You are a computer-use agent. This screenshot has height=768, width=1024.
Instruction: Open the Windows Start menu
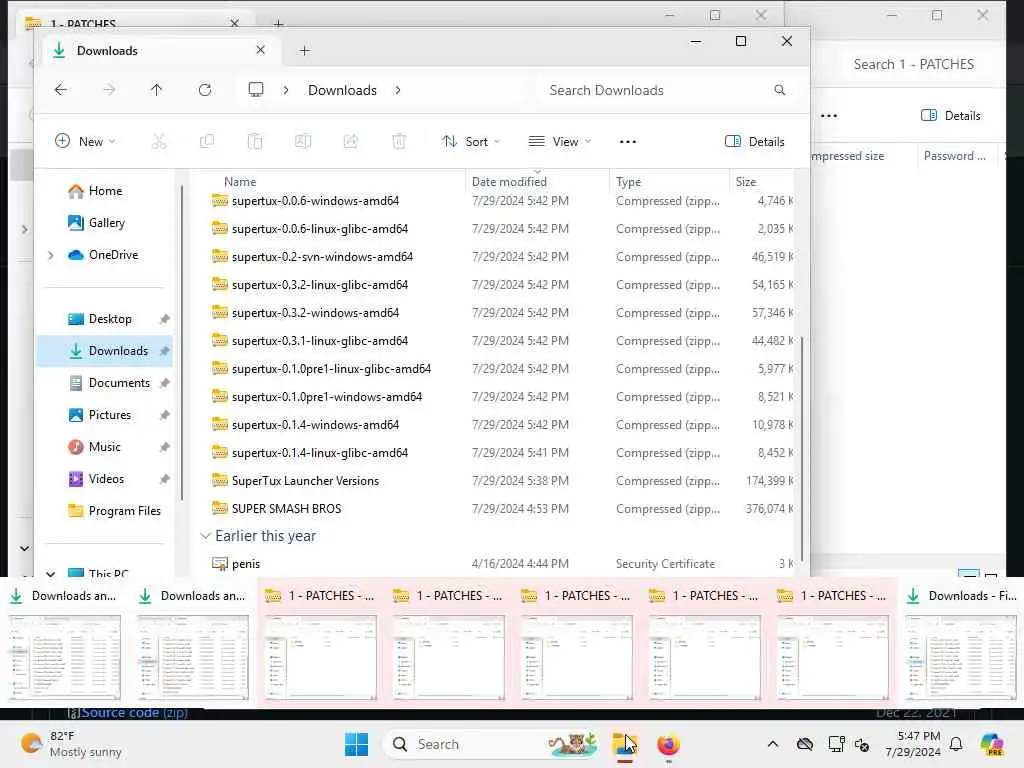[356, 744]
